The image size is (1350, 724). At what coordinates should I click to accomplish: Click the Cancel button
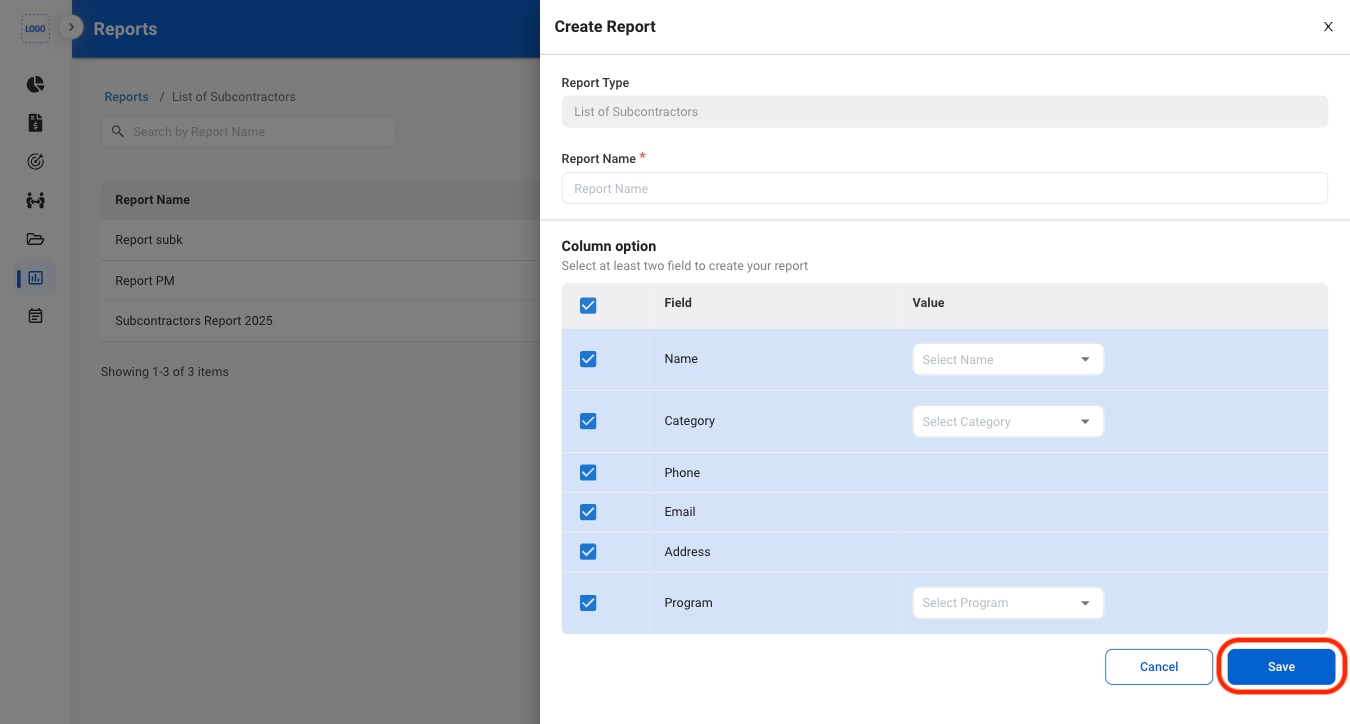[1159, 667]
